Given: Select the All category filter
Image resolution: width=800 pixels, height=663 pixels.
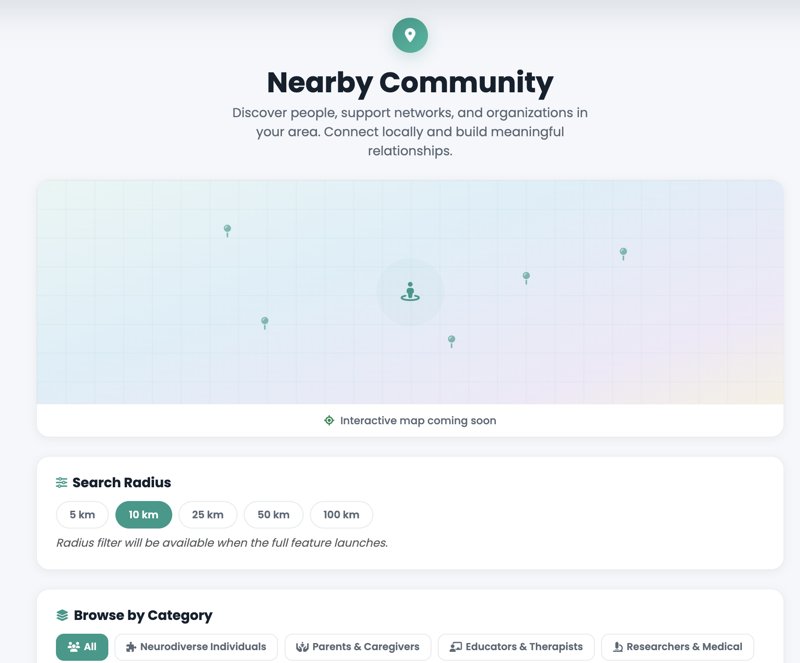Looking at the screenshot, I should 82,647.
